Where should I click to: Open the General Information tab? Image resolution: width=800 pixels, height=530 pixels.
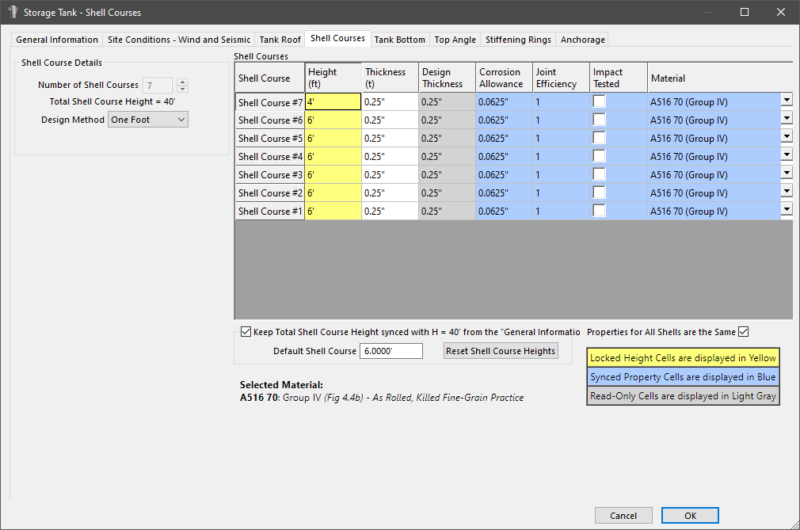57,40
